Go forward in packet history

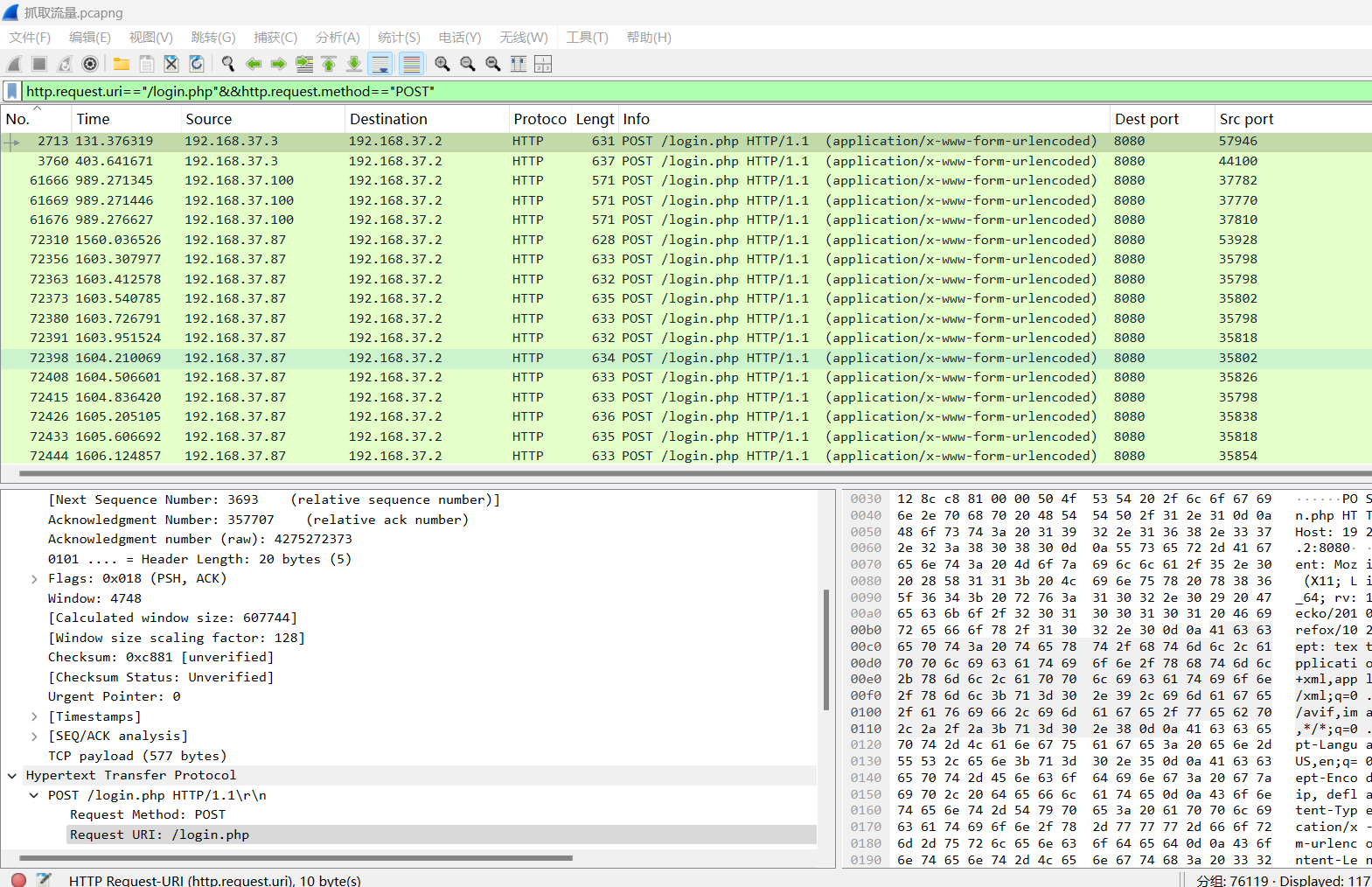point(279,64)
